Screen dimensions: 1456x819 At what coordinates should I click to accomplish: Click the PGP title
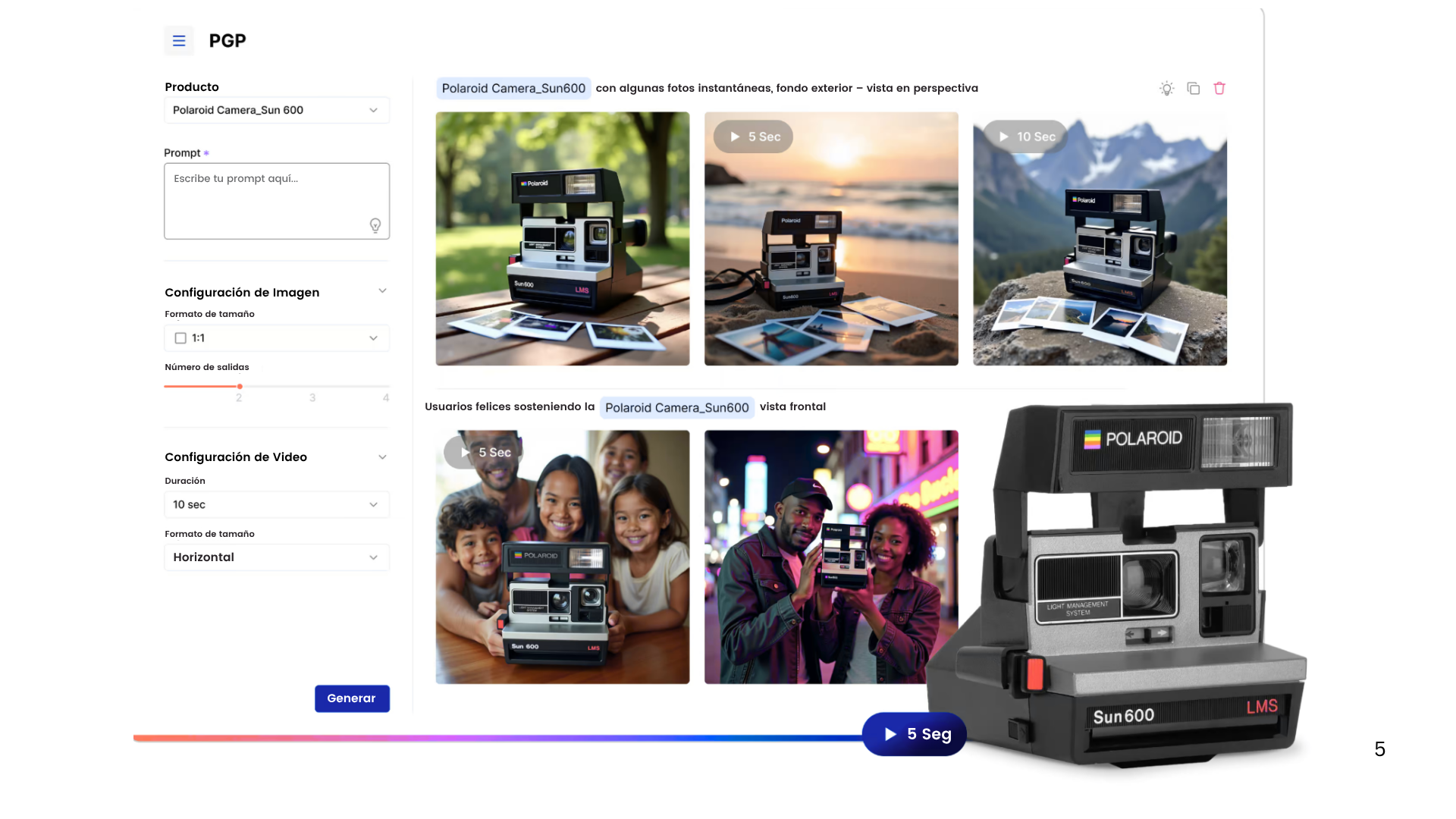point(227,41)
